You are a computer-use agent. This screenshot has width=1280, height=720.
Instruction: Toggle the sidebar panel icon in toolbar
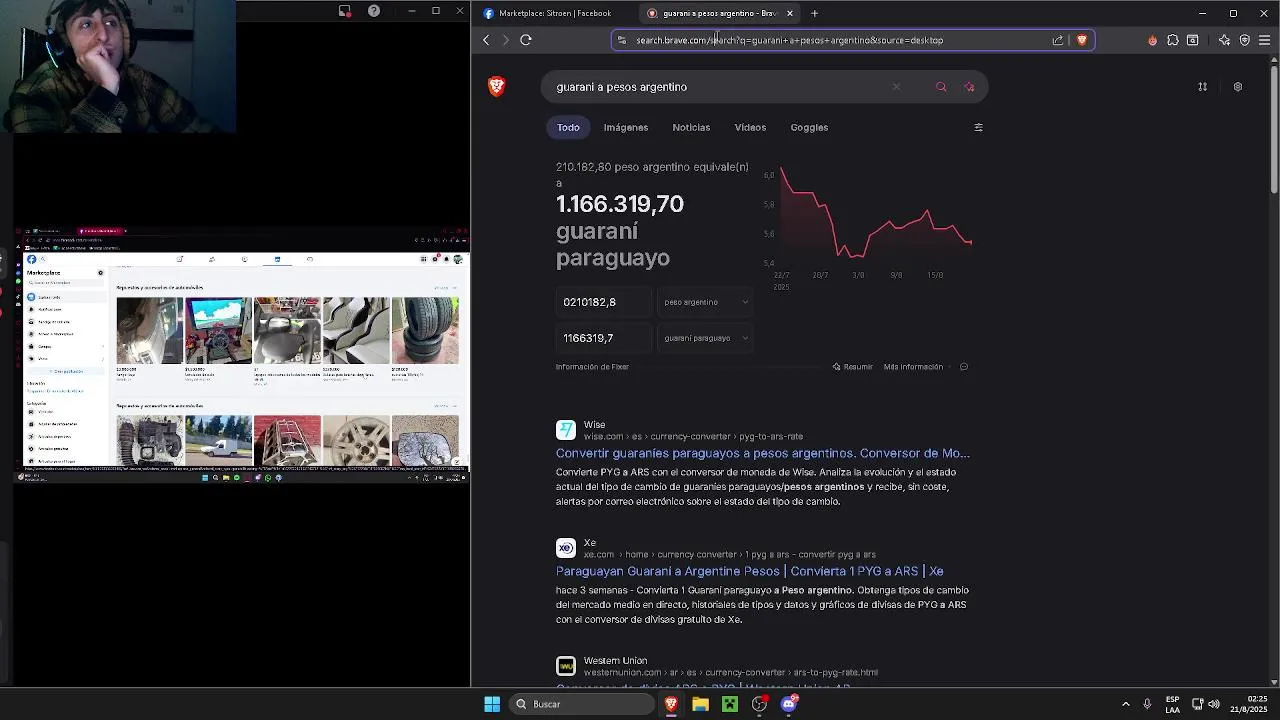point(1193,40)
